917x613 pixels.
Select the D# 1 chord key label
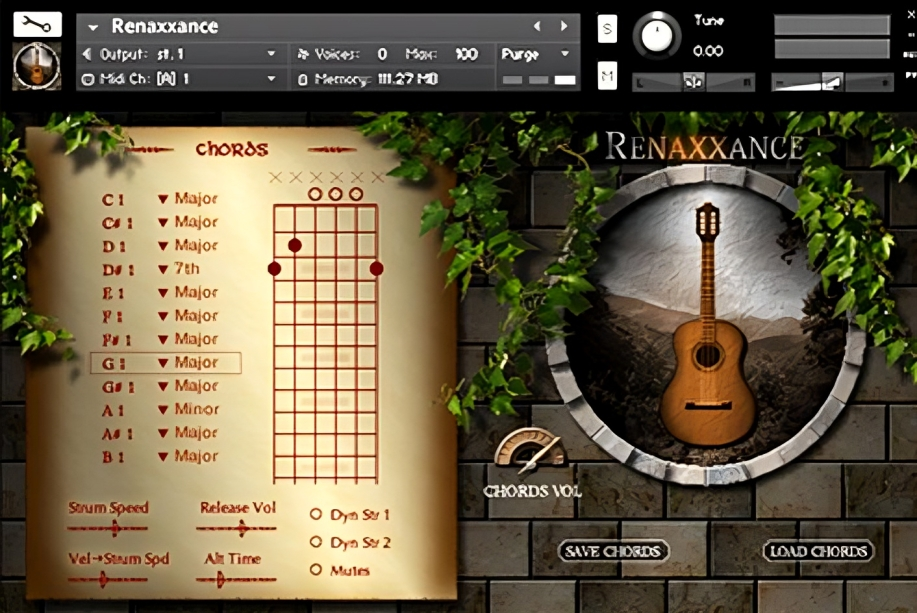tap(118, 270)
